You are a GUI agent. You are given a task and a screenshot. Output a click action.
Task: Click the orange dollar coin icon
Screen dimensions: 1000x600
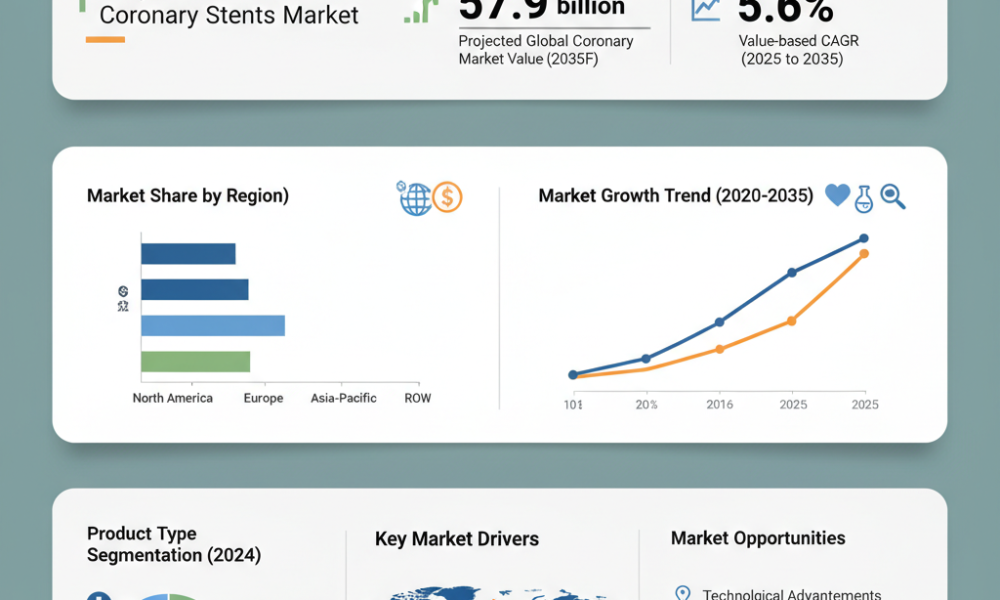447,197
